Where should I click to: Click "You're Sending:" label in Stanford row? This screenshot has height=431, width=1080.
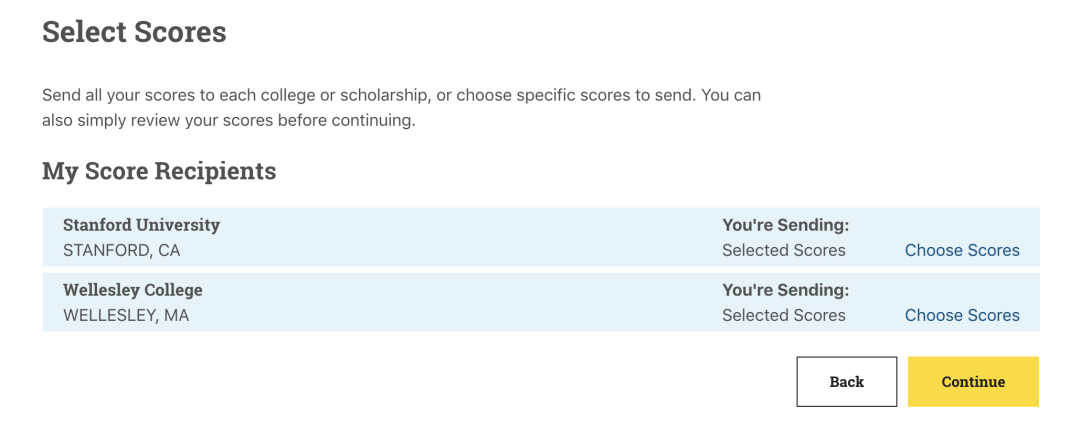(785, 225)
